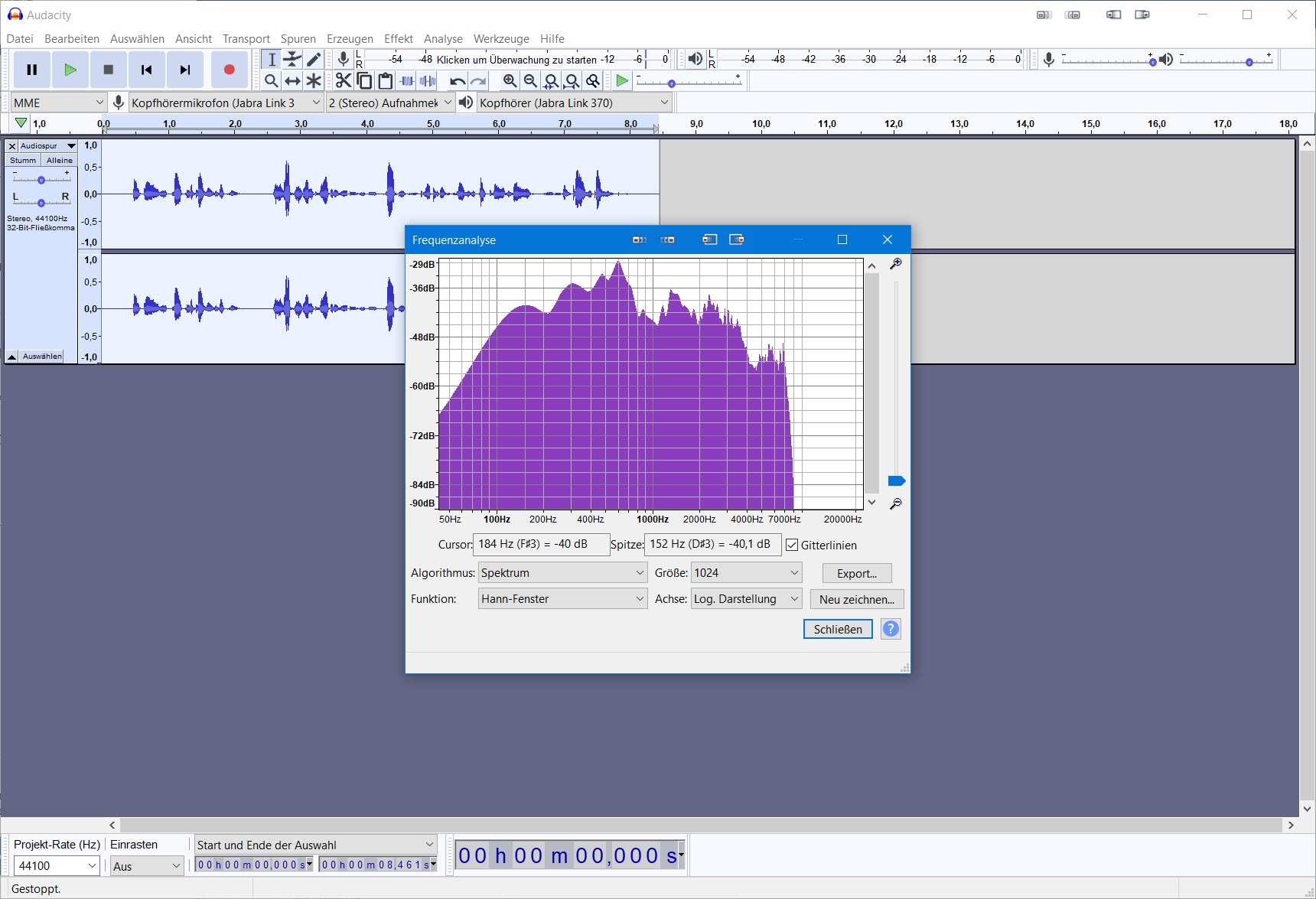Click Schließen to close the frequency analysis
This screenshot has height=899, width=1316.
click(x=838, y=629)
